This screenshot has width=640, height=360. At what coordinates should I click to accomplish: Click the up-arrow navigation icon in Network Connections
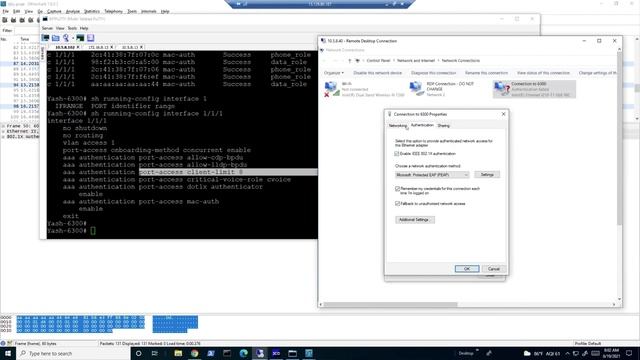[x=349, y=60]
